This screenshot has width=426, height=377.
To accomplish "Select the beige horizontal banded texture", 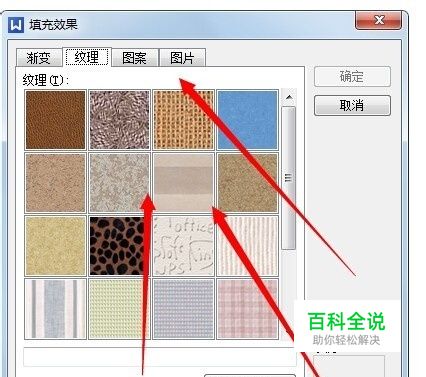I will point(183,183).
